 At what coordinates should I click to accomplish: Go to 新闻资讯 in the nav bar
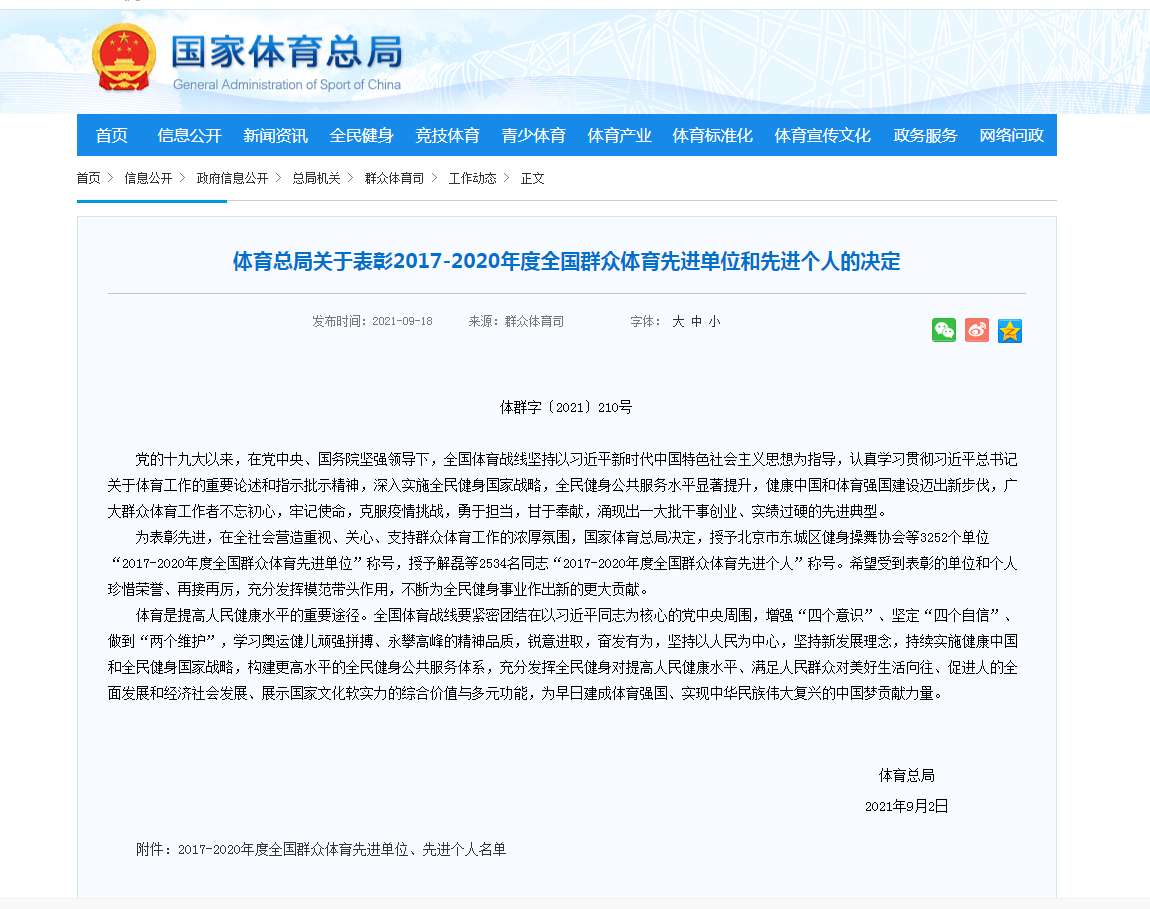pyautogui.click(x=275, y=135)
